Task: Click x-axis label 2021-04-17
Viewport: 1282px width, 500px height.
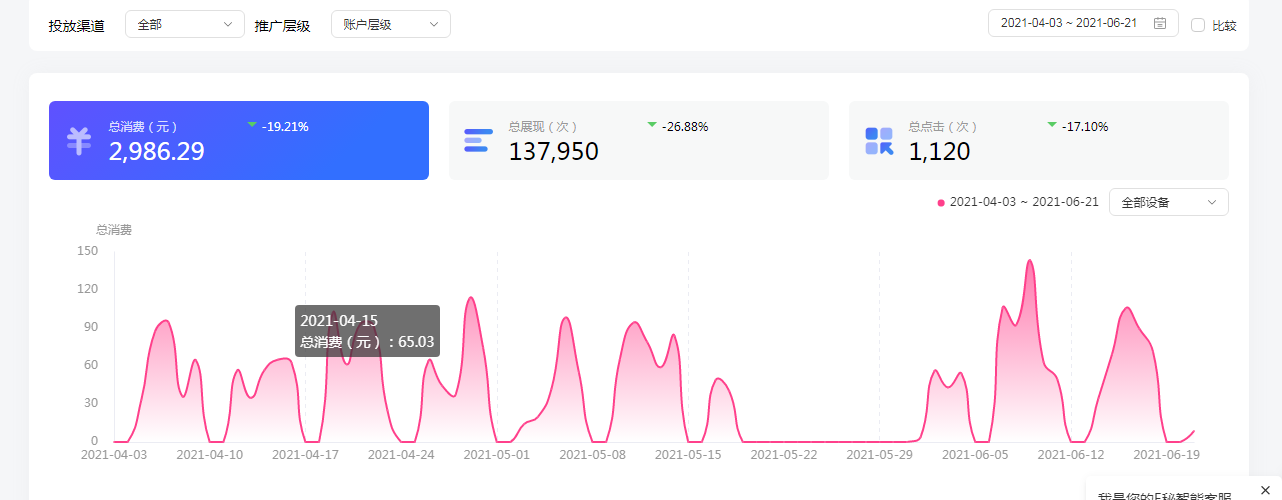Action: [x=305, y=454]
